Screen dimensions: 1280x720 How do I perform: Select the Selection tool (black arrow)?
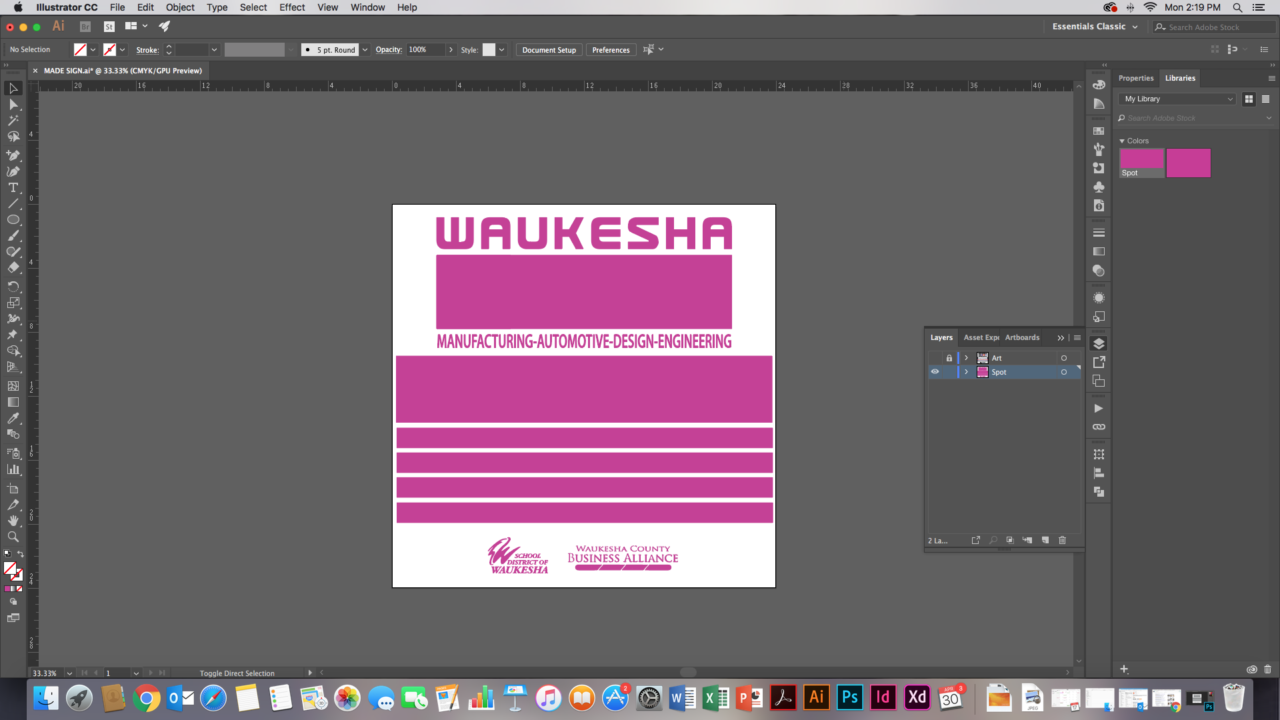click(13, 88)
